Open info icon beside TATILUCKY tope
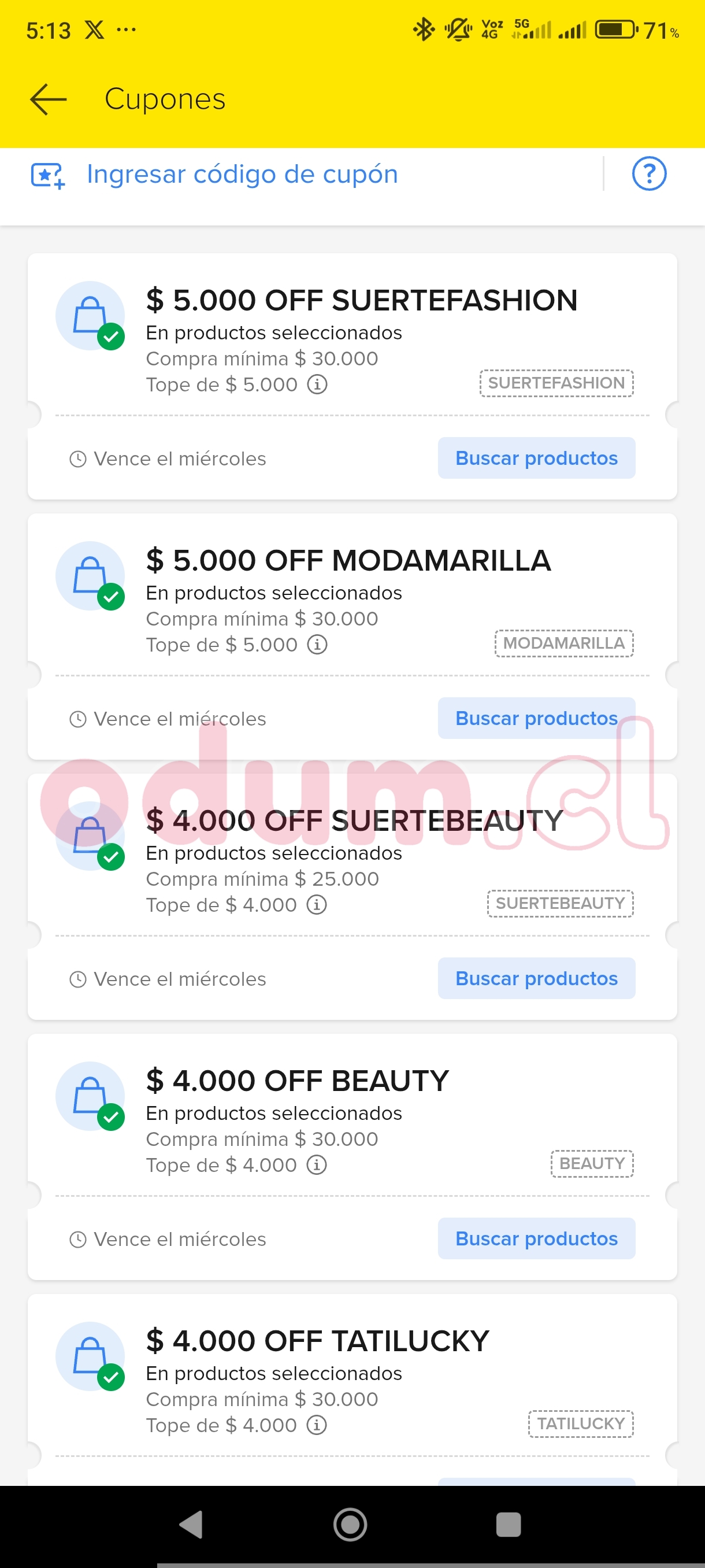 coord(316,1425)
